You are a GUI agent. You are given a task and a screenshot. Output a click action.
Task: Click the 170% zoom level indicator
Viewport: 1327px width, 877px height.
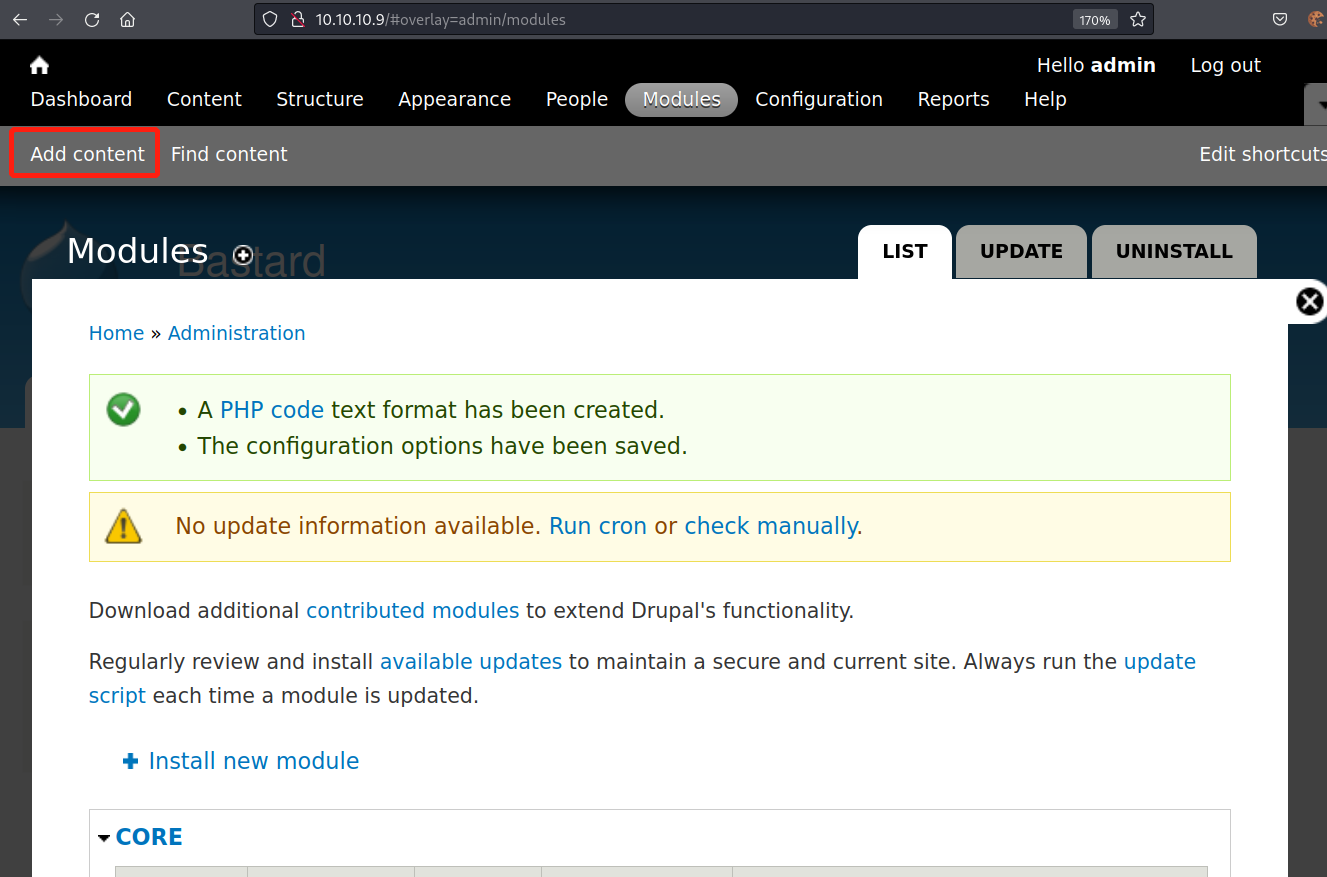[x=1093, y=20]
